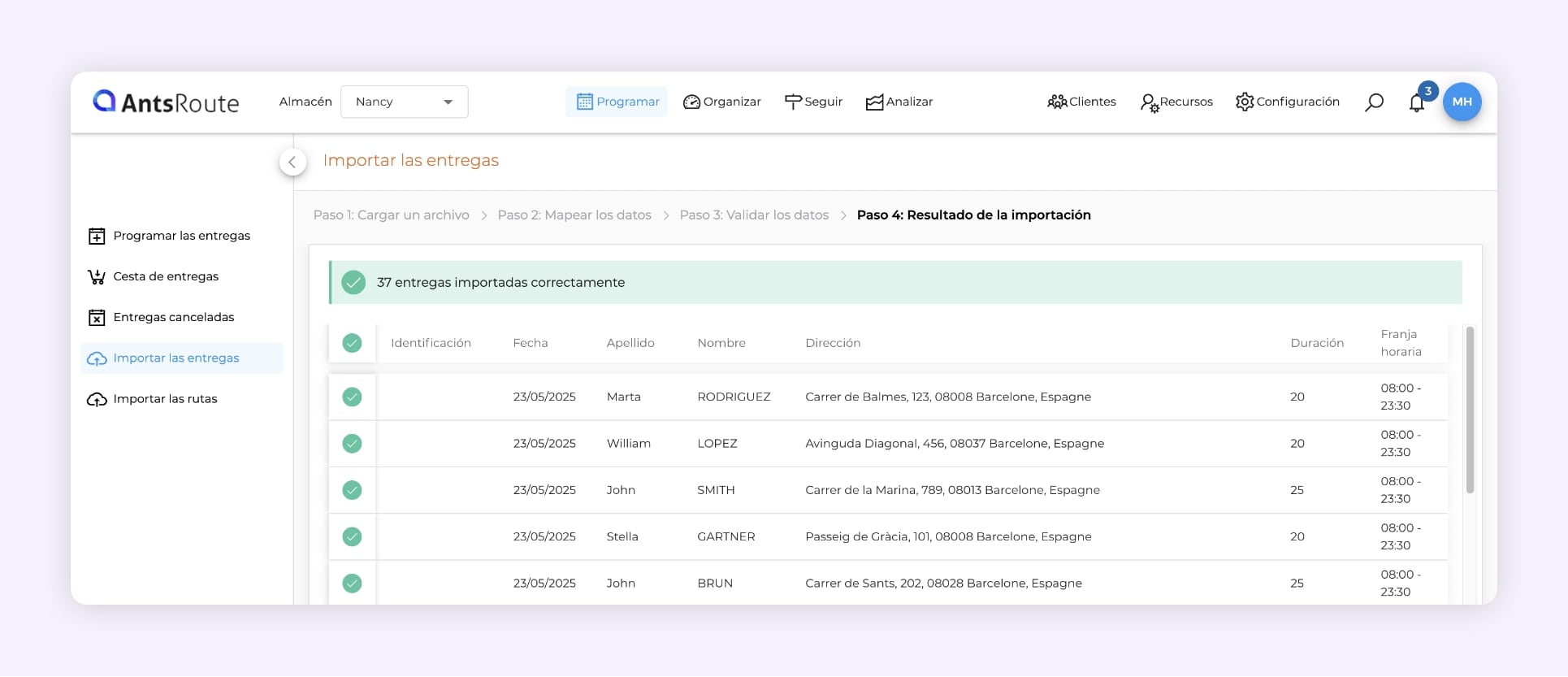The image size is (1568, 677).
Task: Click the AntsRoute logo
Action: (167, 102)
